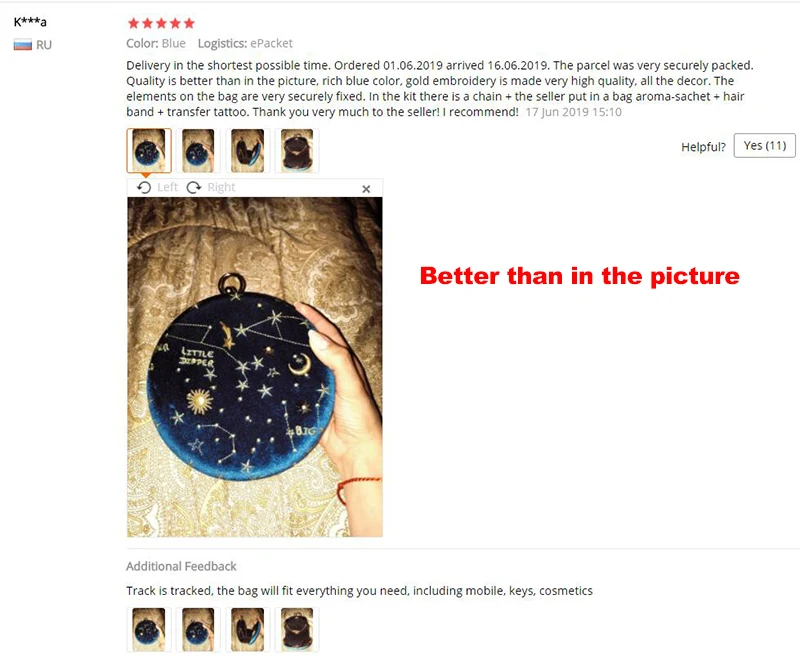Click the rotate Left icon
This screenshot has width=800, height=657.
click(x=144, y=188)
